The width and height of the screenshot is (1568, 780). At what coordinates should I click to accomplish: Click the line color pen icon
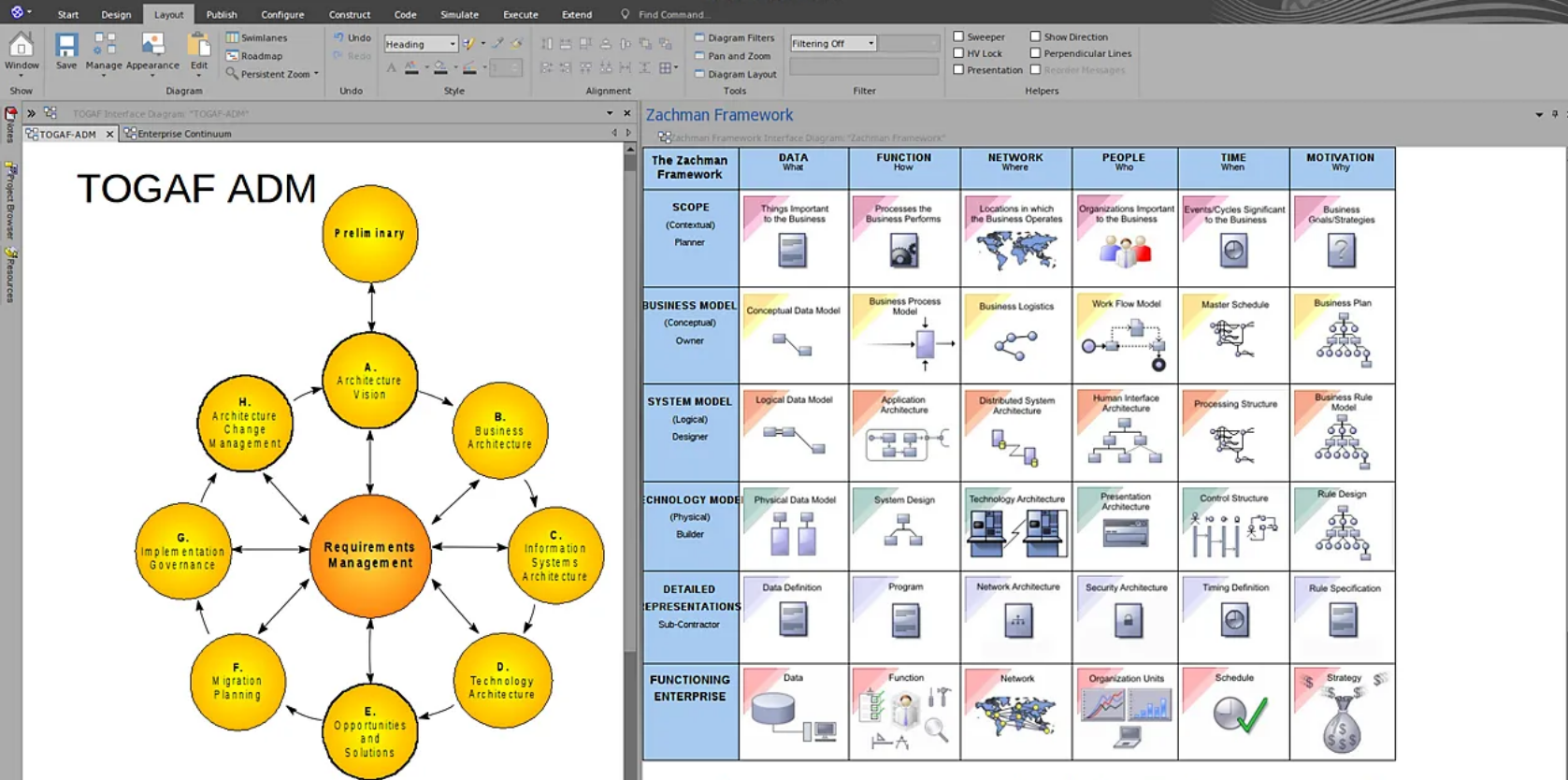click(x=469, y=67)
